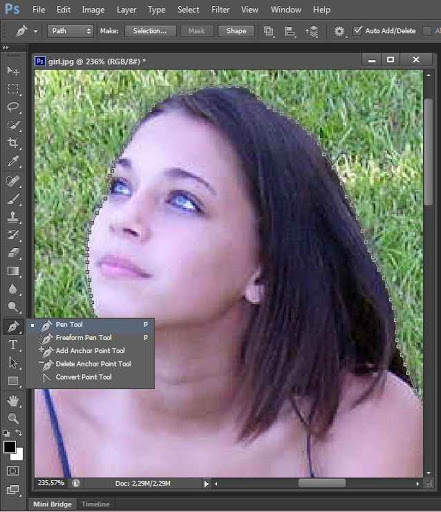The image size is (441, 512).
Task: Open the View menu
Action: click(x=249, y=10)
